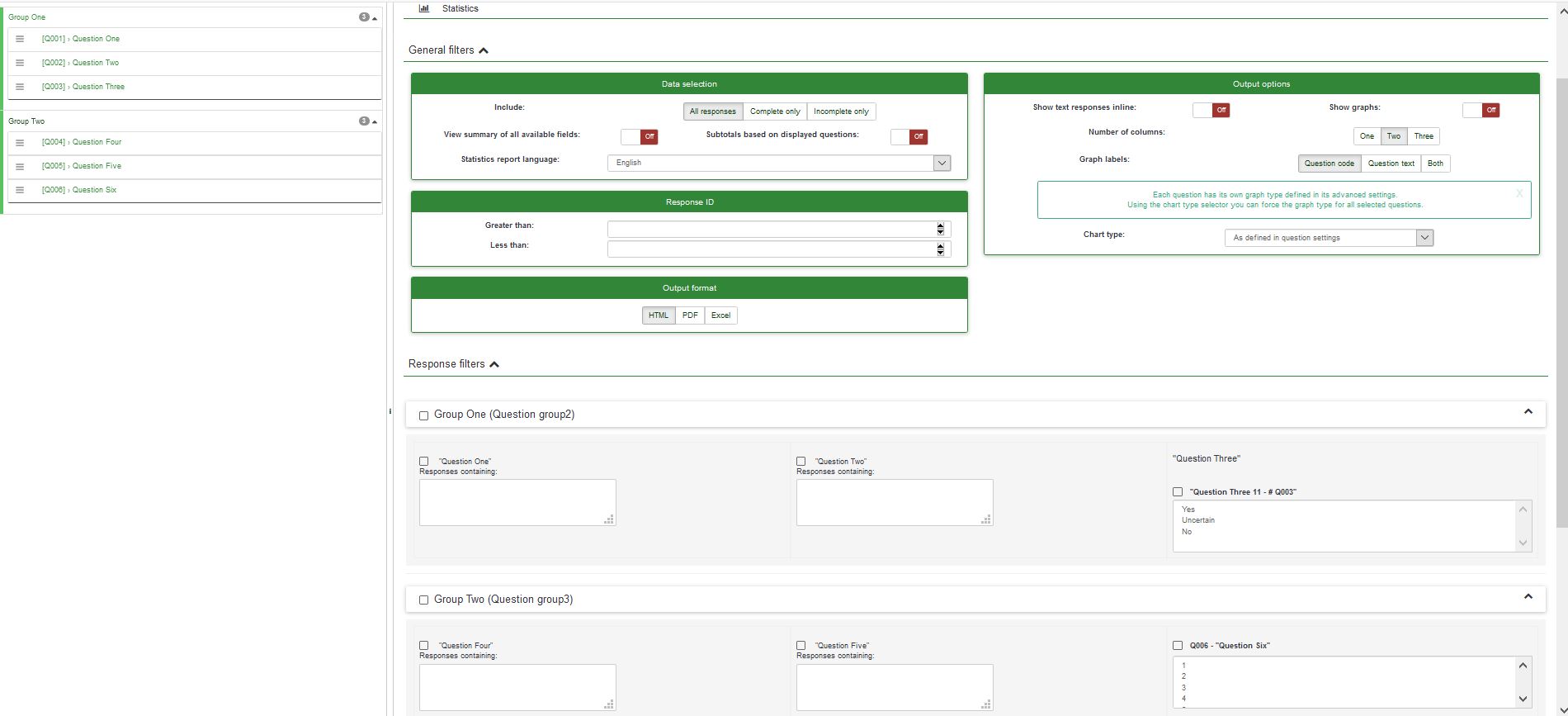
Task: Collapse Group Two in the sidebar
Action: pyautogui.click(x=375, y=121)
